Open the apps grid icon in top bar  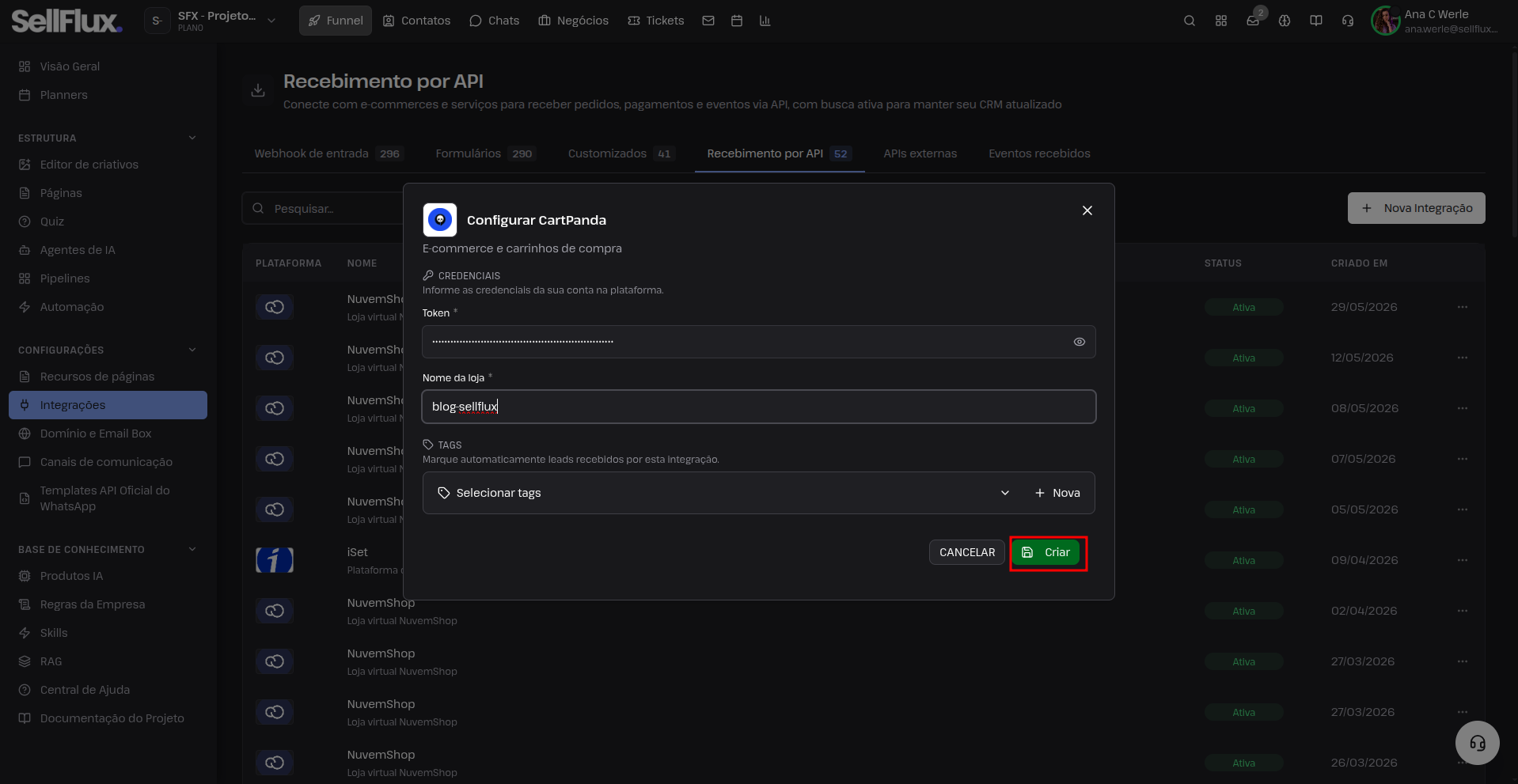coord(1221,21)
